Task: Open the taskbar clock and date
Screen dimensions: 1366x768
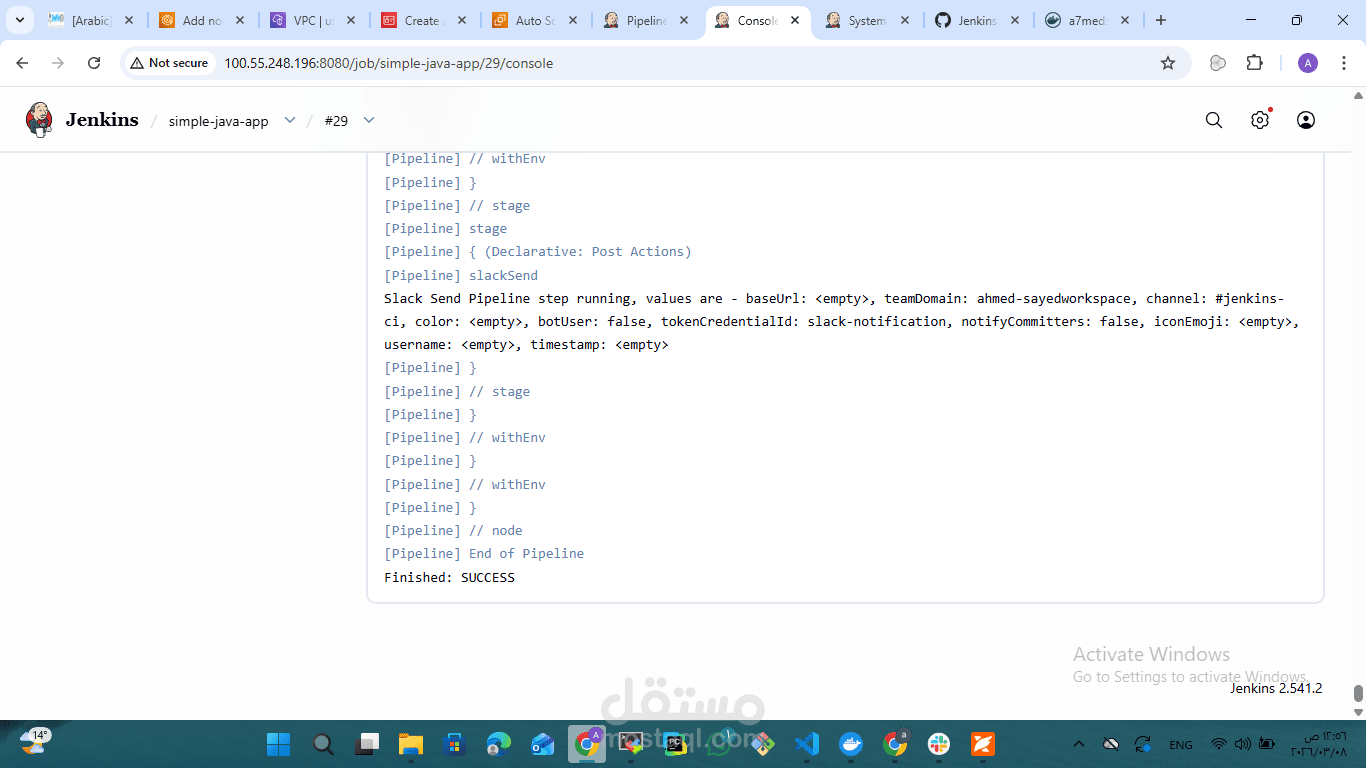Action: (1320, 744)
